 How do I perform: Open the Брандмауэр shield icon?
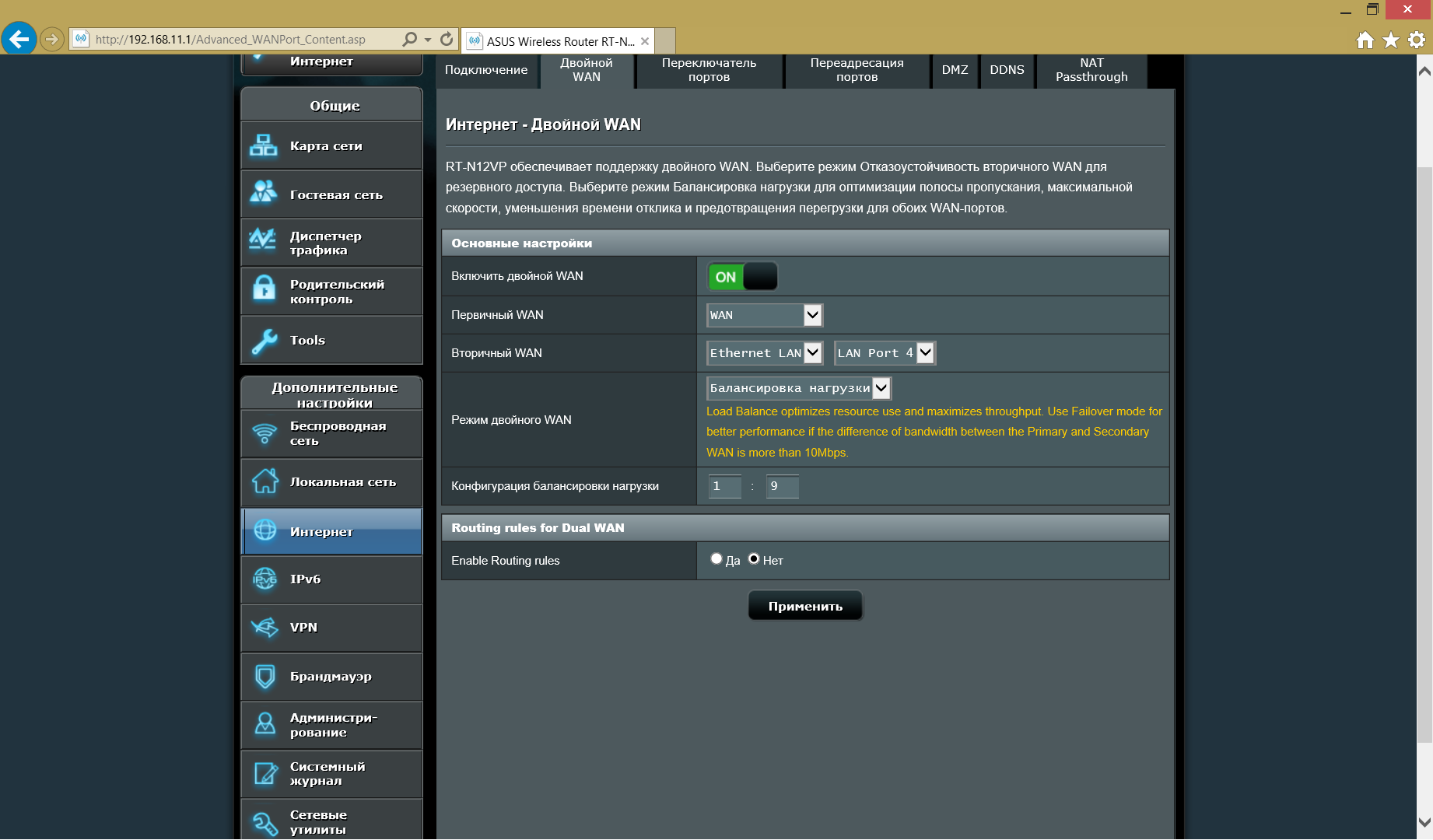[264, 676]
